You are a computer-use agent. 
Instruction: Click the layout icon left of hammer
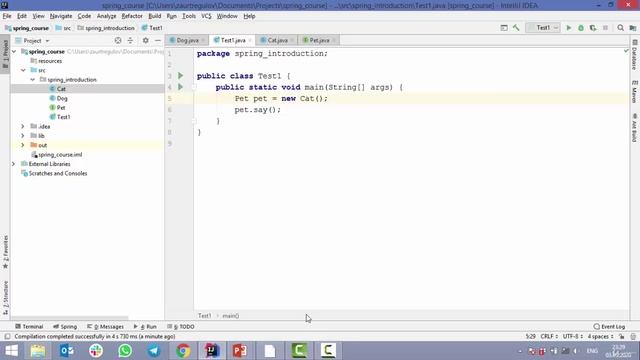point(504,28)
